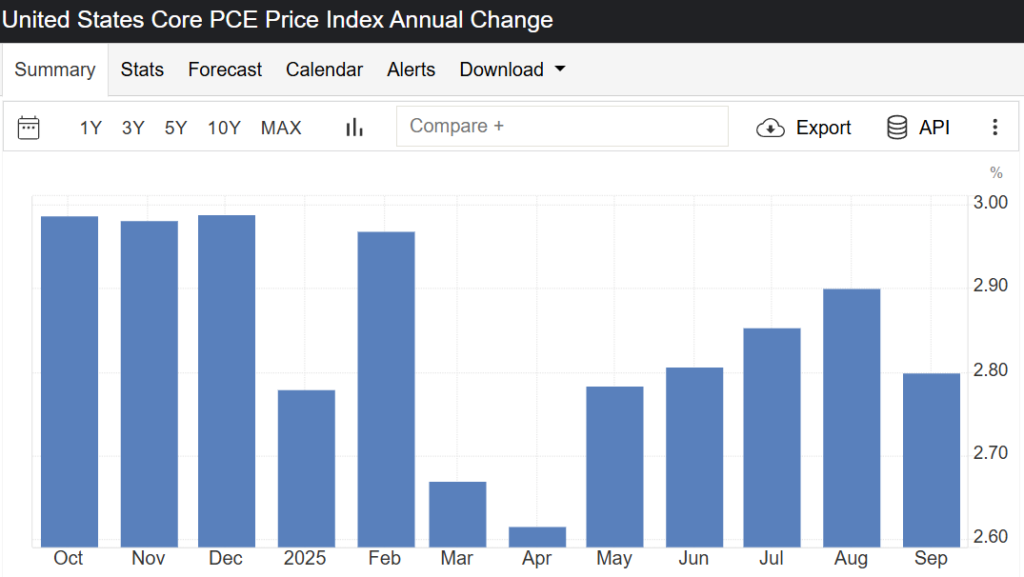Click the API database icon
Image resolution: width=1024 pixels, height=577 pixels.
pos(897,127)
